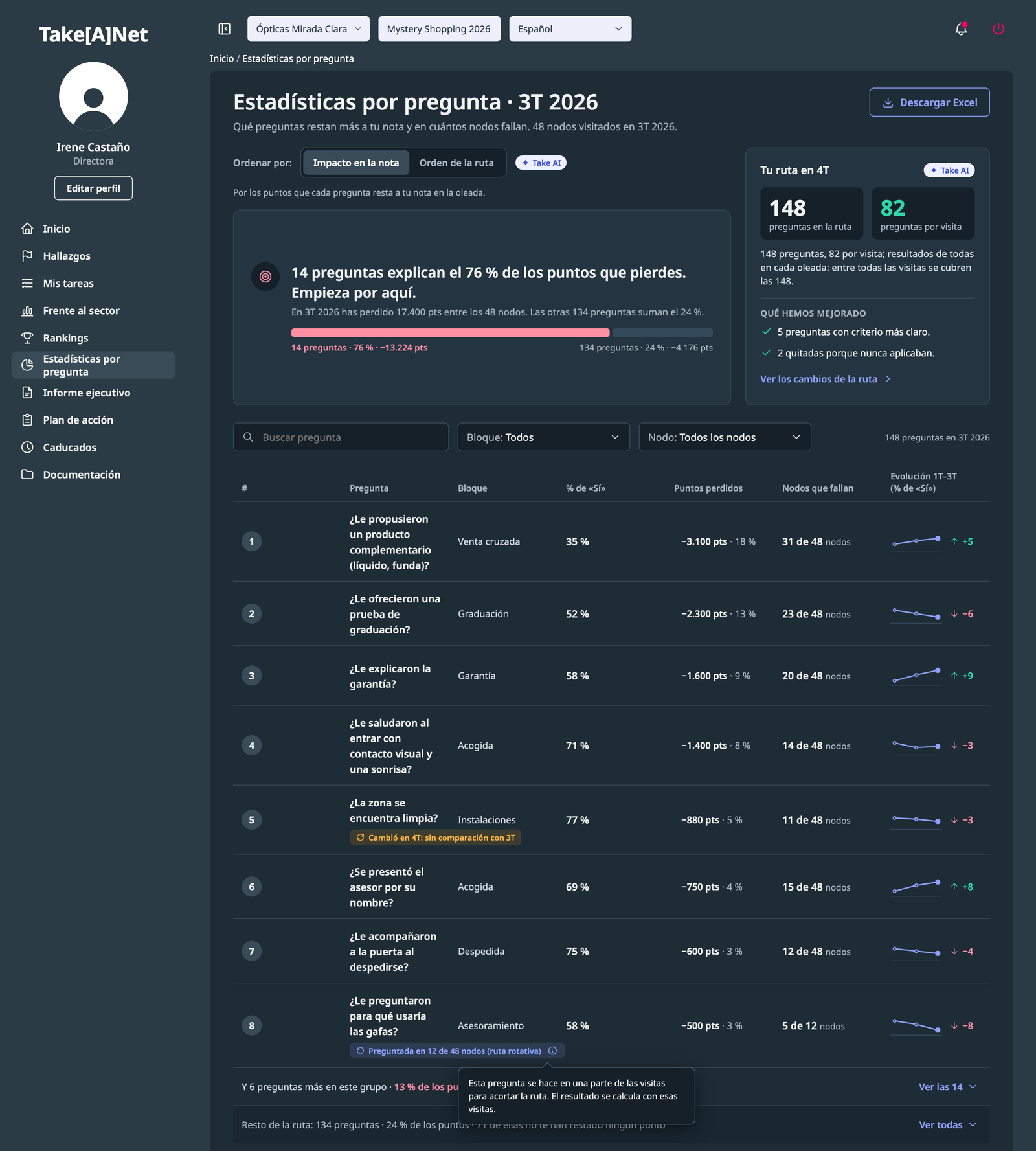The width and height of the screenshot is (1036, 1151).
Task: Open Ópticas Mirada Clara dropdown
Action: coord(308,28)
